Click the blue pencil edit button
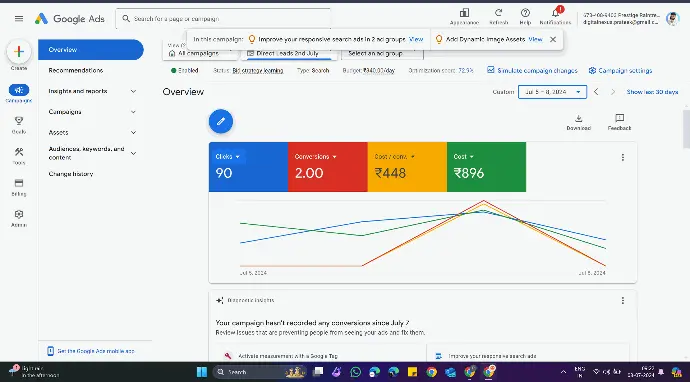Viewport: 690px width, 382px height. [221, 121]
